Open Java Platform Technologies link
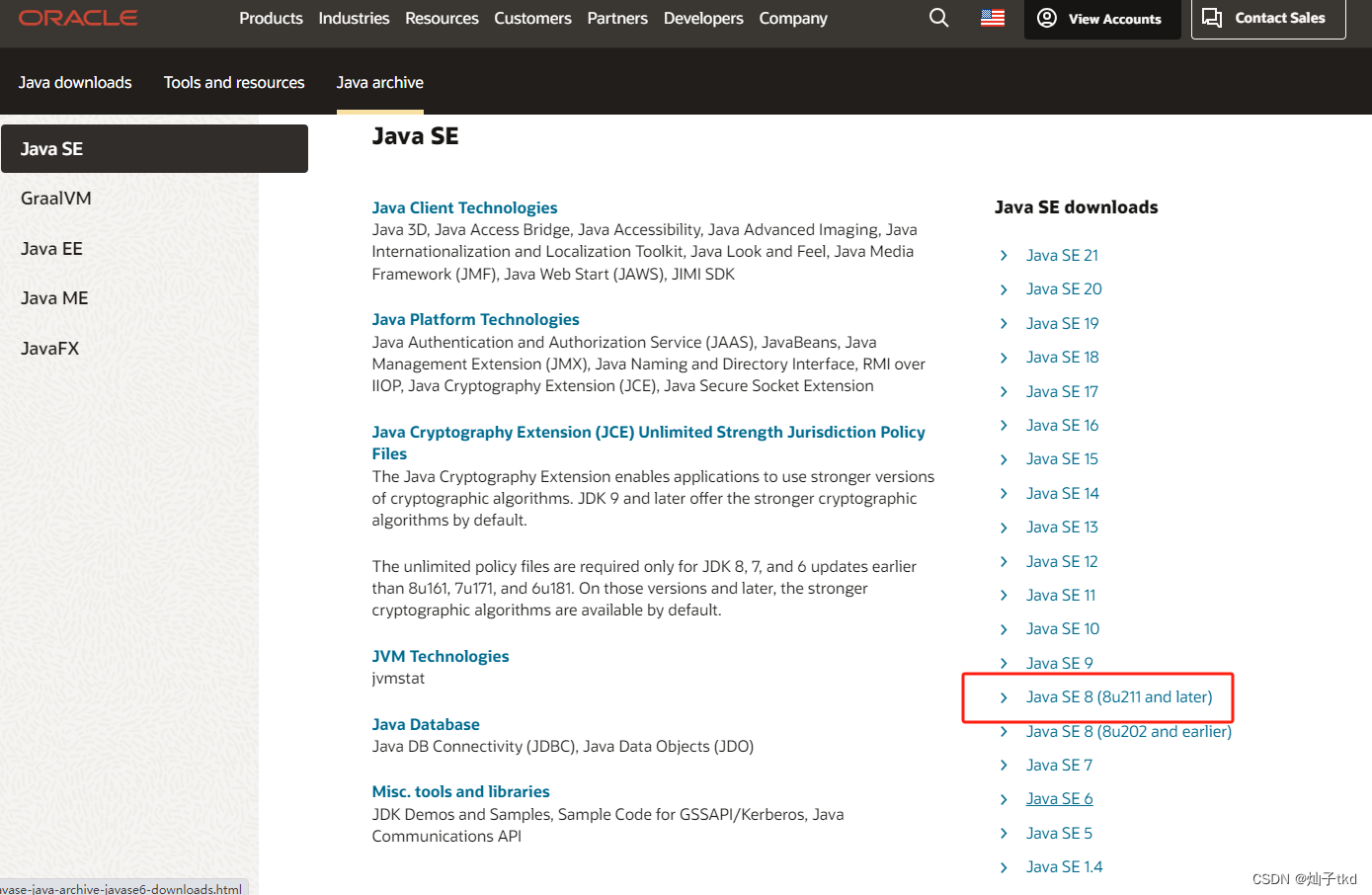The width and height of the screenshot is (1372, 895). tap(475, 320)
